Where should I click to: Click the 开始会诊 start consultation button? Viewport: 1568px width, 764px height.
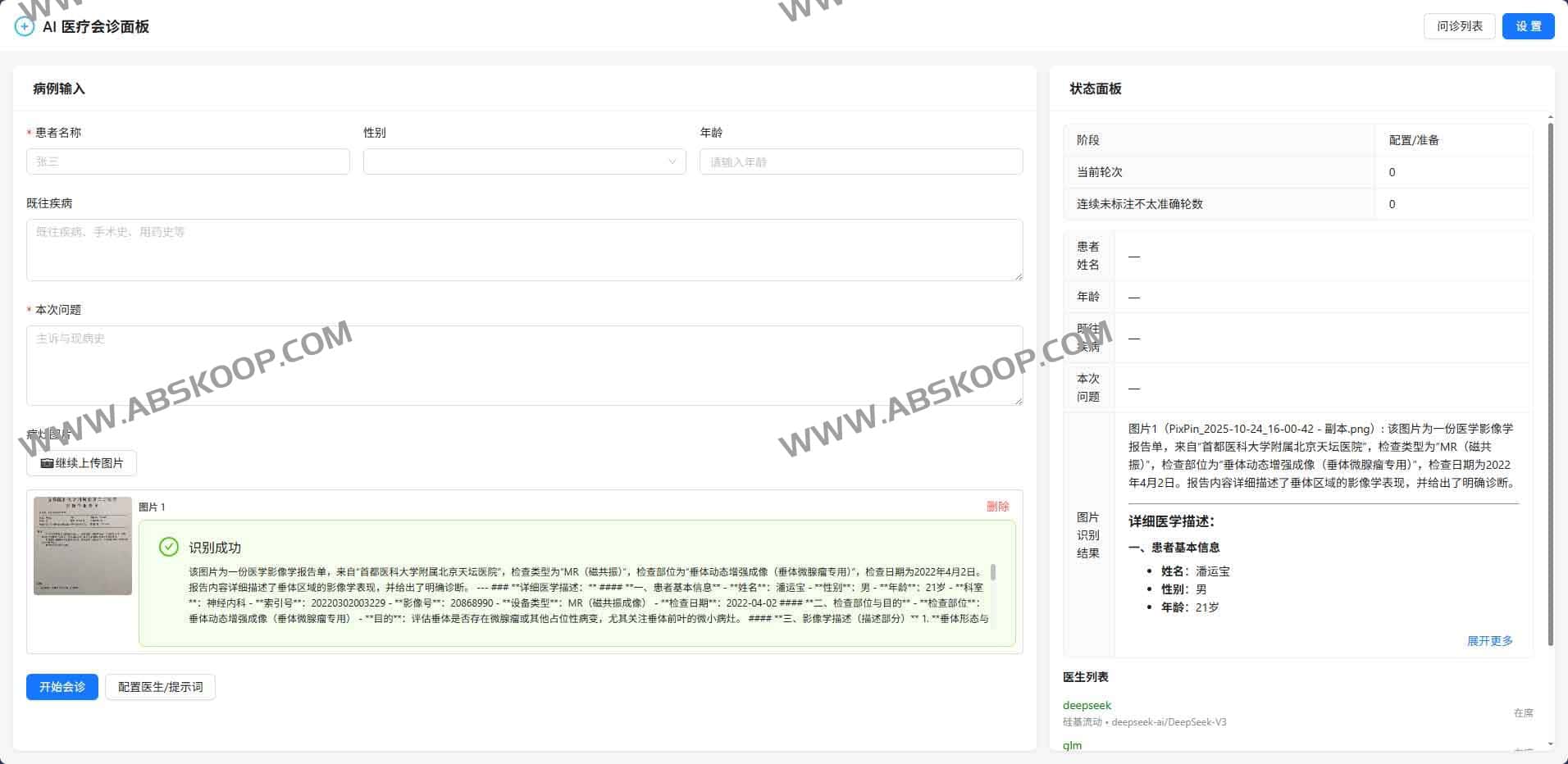(x=62, y=687)
